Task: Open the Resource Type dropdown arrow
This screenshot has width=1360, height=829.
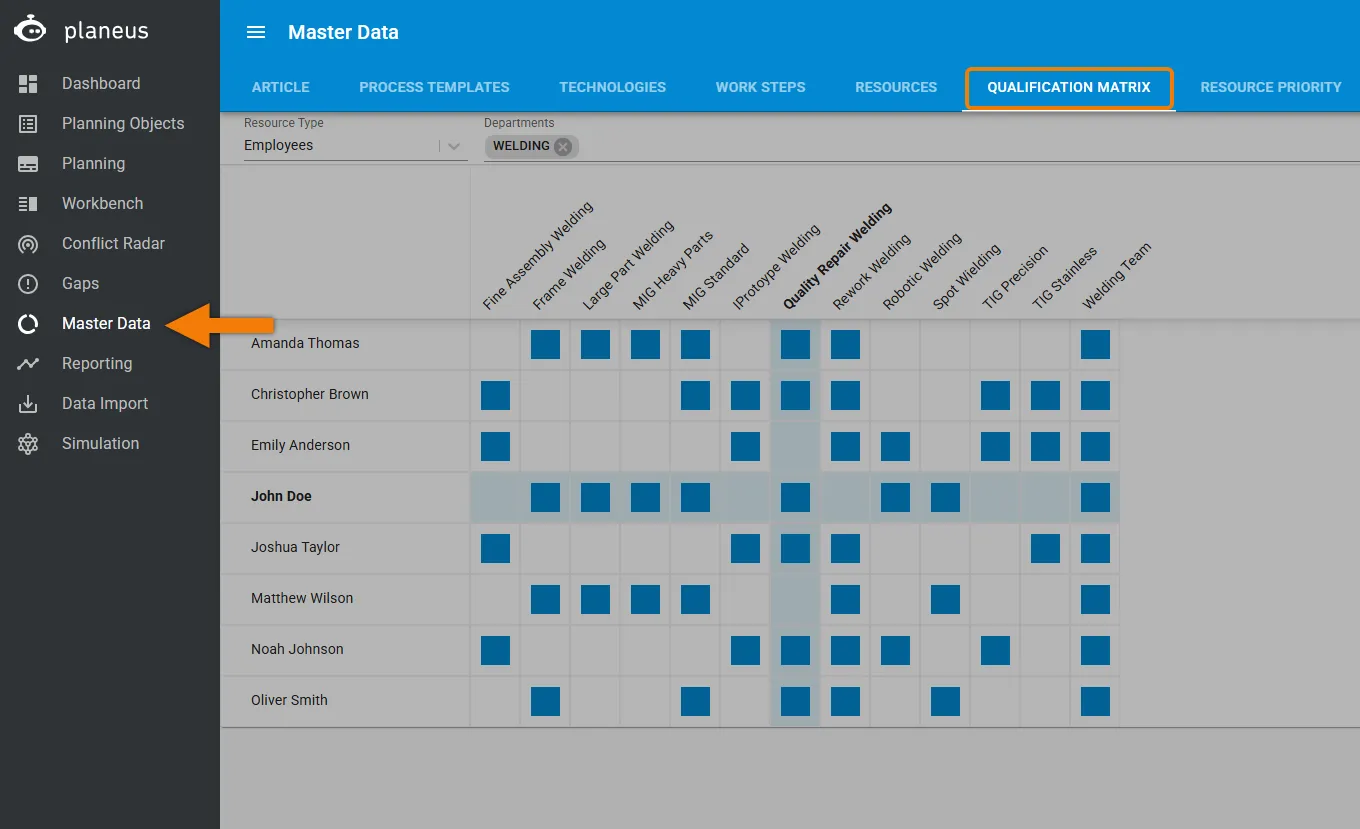Action: [x=454, y=146]
